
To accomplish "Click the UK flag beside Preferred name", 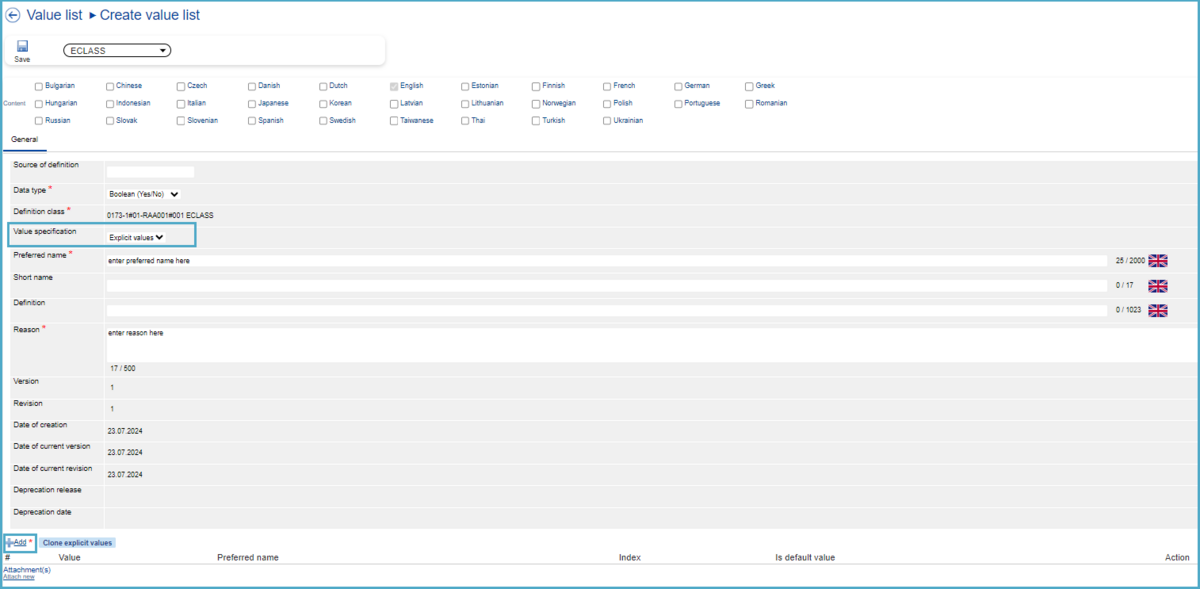I will [1158, 260].
